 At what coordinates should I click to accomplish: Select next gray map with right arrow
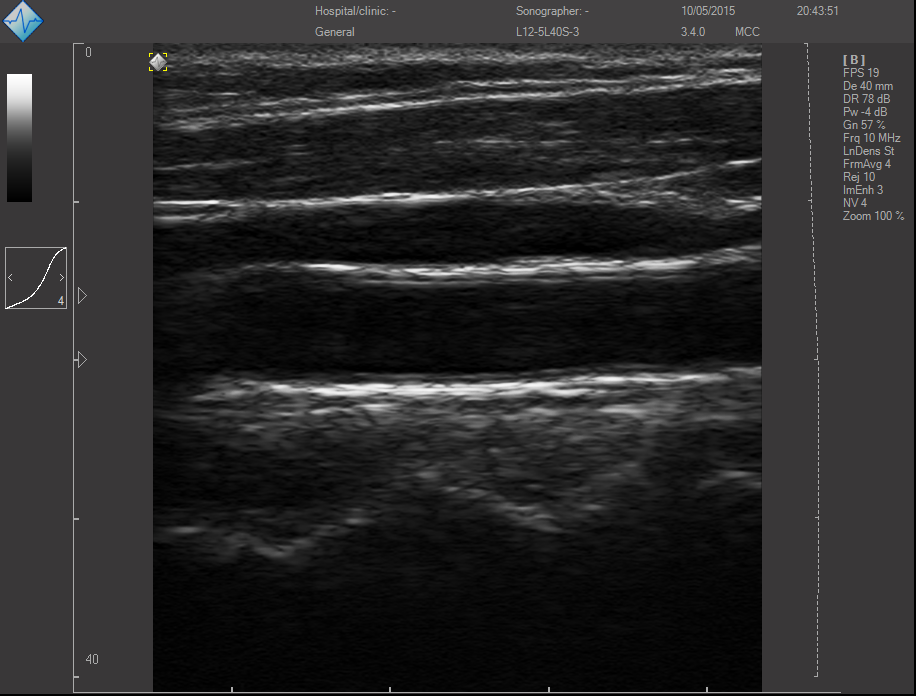coord(61,277)
